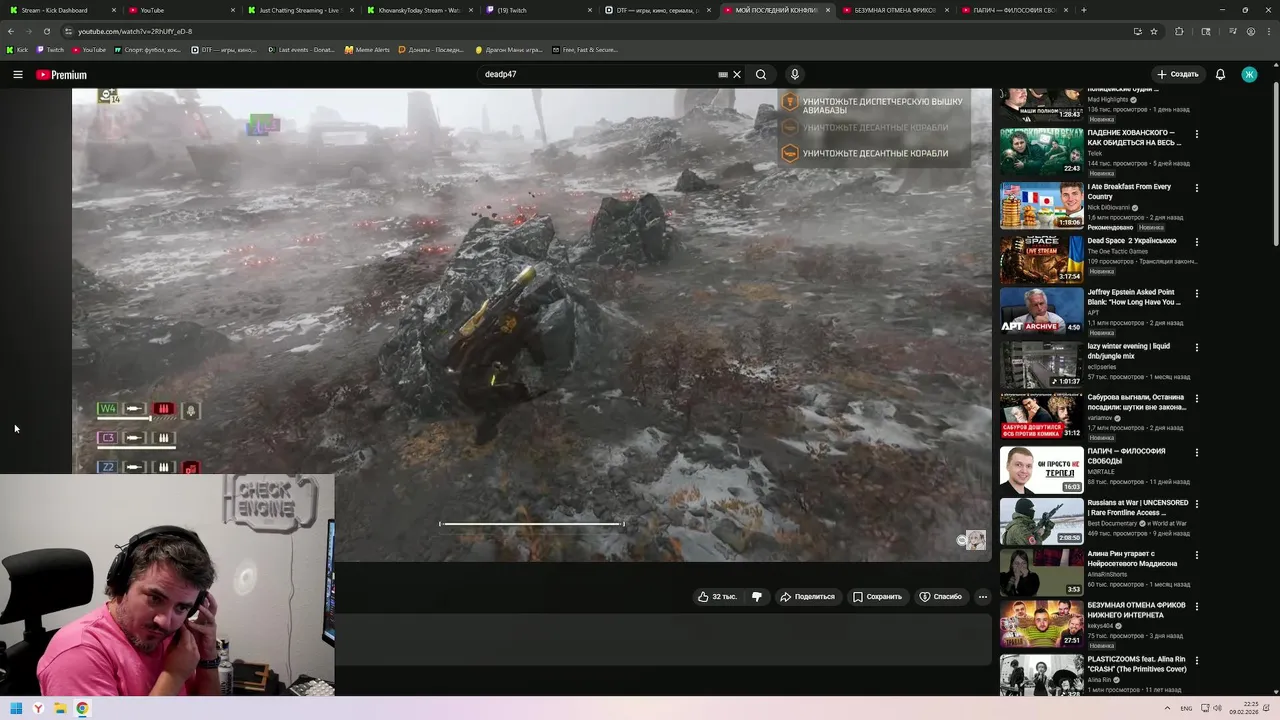Like the video with 32 тыс.
This screenshot has width=1280, height=720.
pos(718,597)
